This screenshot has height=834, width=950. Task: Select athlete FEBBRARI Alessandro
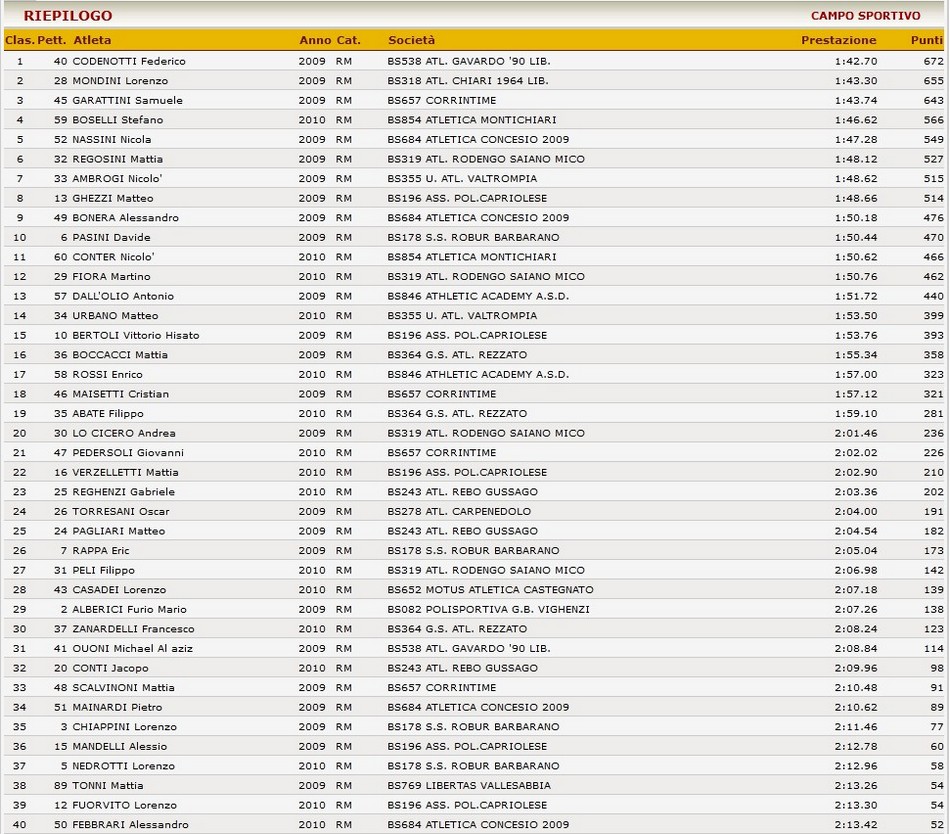(130, 825)
